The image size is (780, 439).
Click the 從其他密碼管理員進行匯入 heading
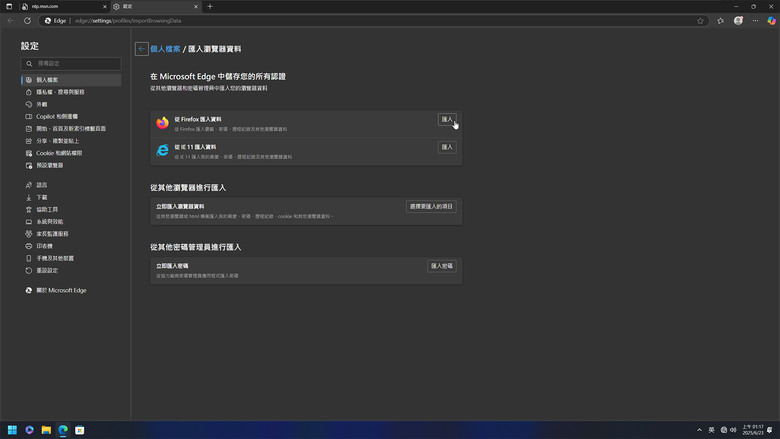pyautogui.click(x=195, y=247)
